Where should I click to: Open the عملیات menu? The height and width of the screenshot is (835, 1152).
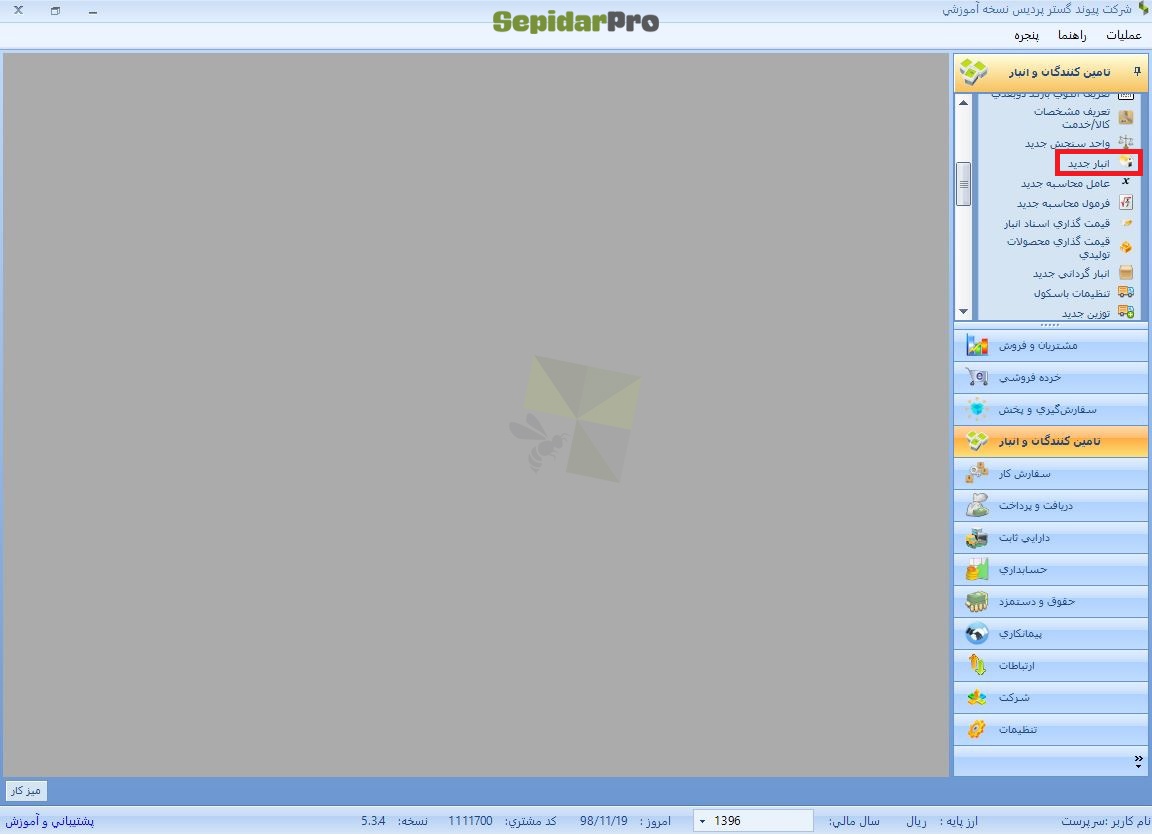[1123, 35]
